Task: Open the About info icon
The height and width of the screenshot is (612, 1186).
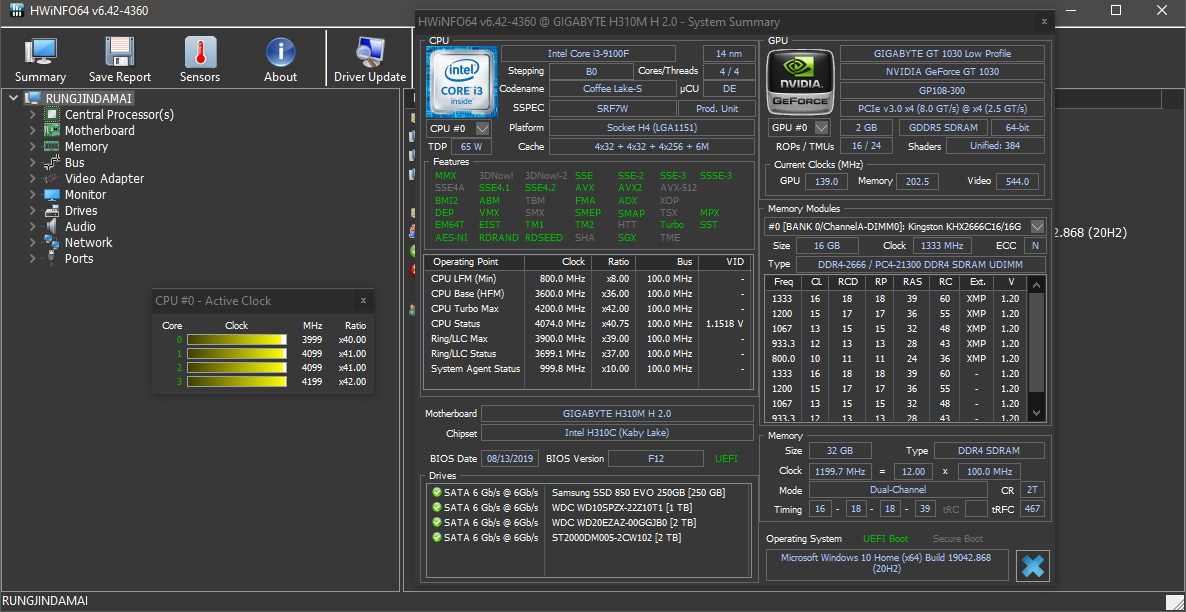Action: point(281,51)
